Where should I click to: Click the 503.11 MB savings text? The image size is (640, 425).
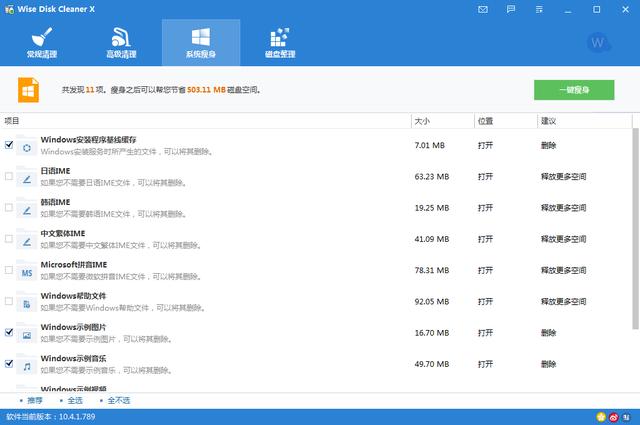click(x=206, y=90)
